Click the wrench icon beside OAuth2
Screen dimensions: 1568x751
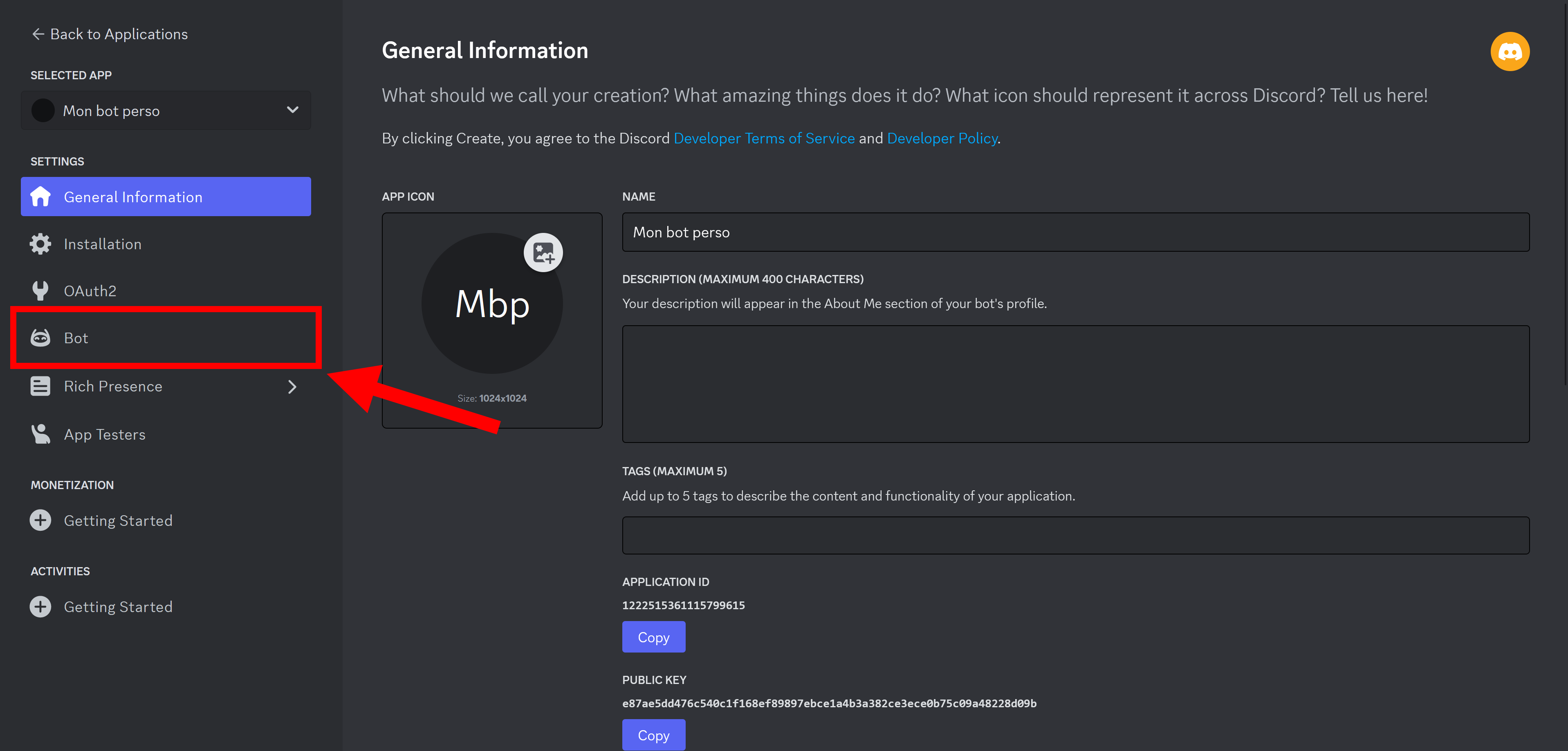click(41, 291)
